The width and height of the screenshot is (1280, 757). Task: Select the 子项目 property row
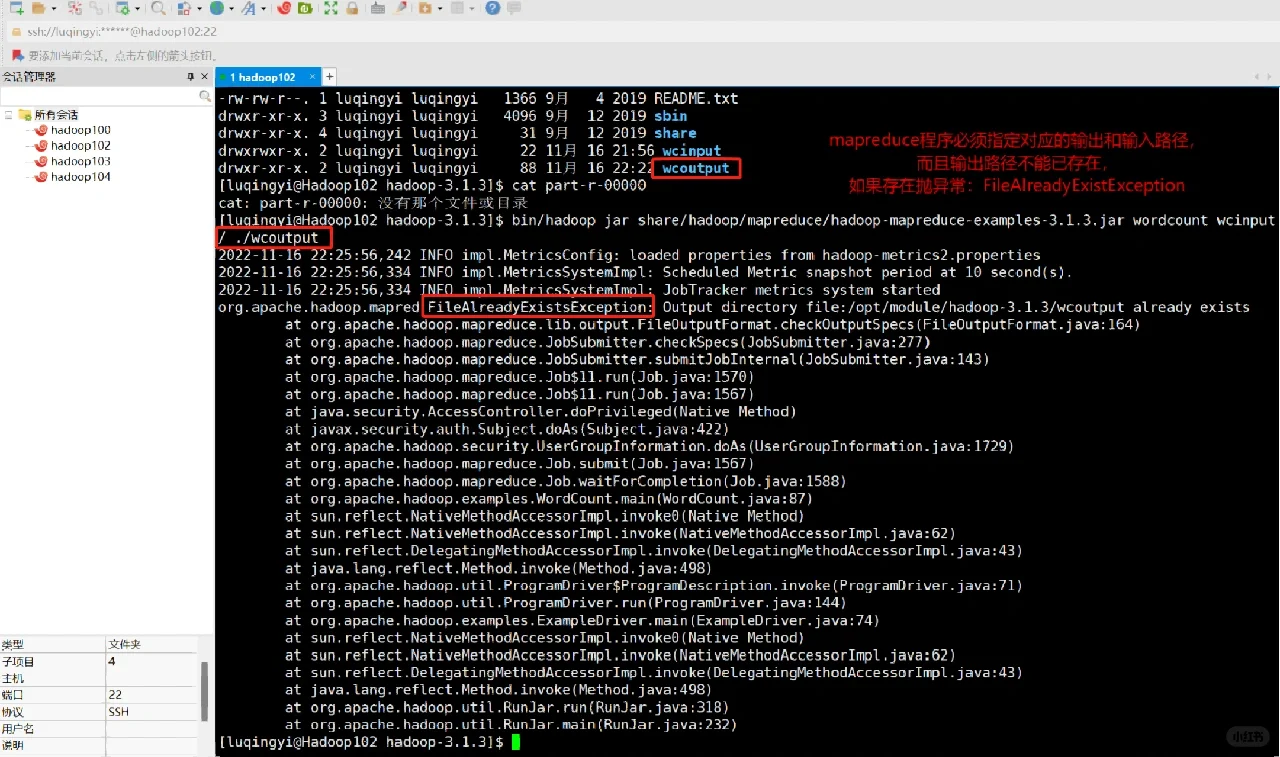(x=99, y=662)
